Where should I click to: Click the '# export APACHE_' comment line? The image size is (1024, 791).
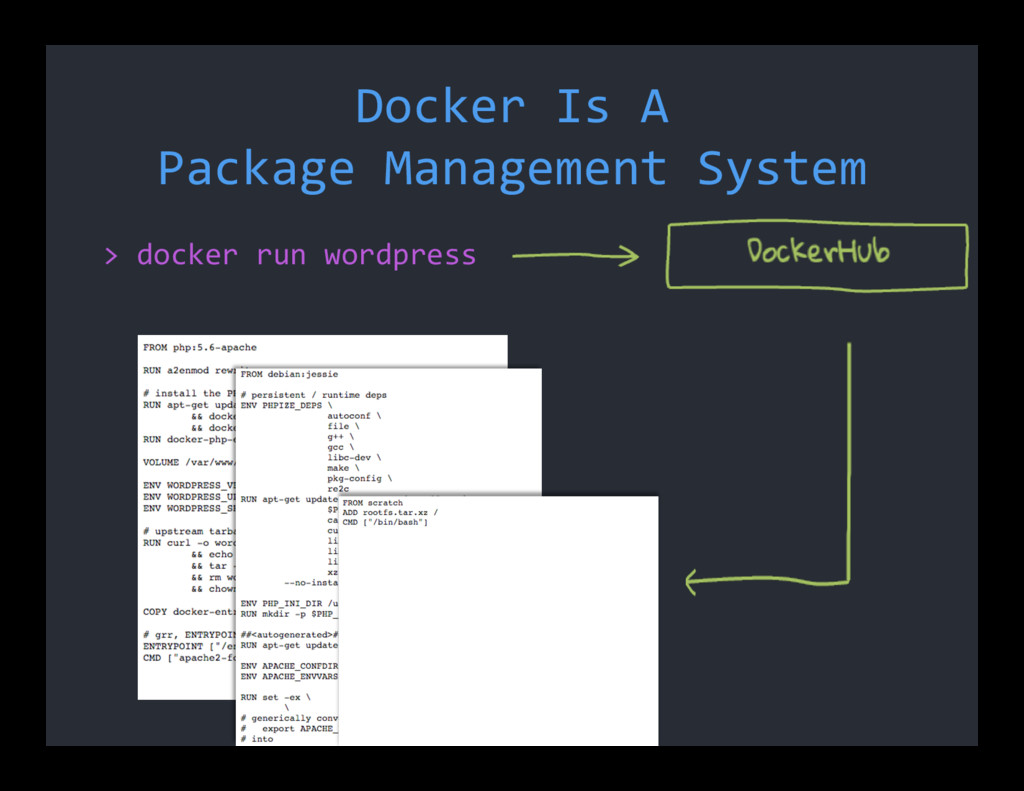[289, 729]
